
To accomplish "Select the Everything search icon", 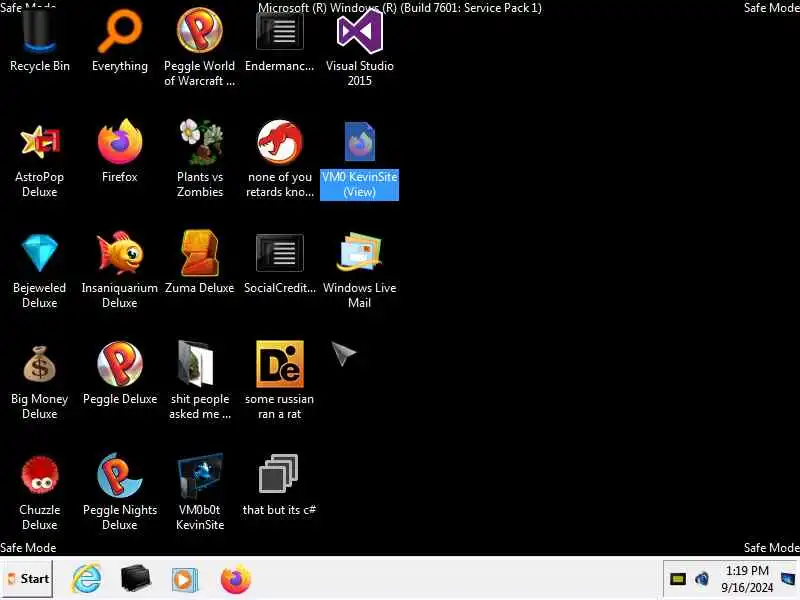I will 120,33.
